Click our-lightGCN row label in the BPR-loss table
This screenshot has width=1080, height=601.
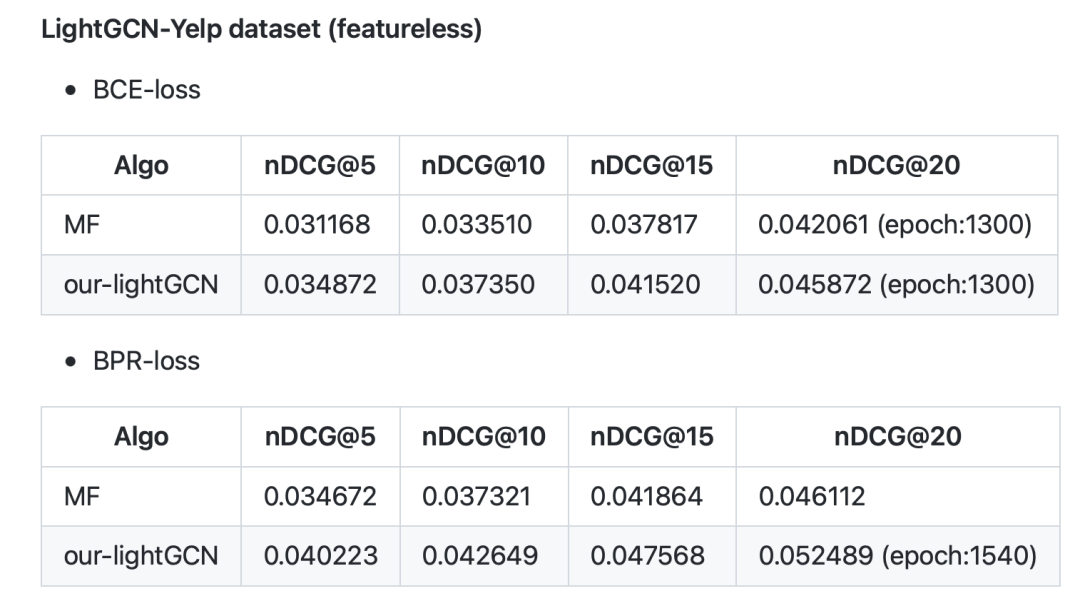click(x=141, y=556)
